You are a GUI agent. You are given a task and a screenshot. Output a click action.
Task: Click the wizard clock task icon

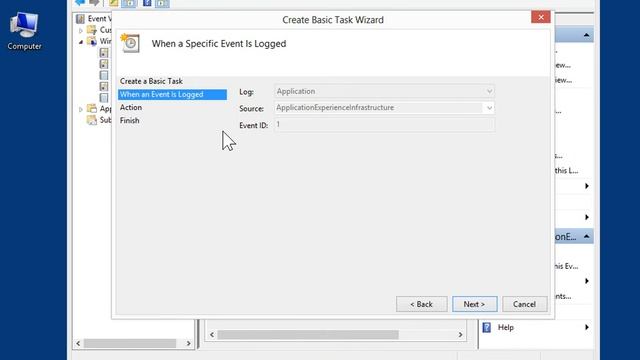(x=130, y=43)
